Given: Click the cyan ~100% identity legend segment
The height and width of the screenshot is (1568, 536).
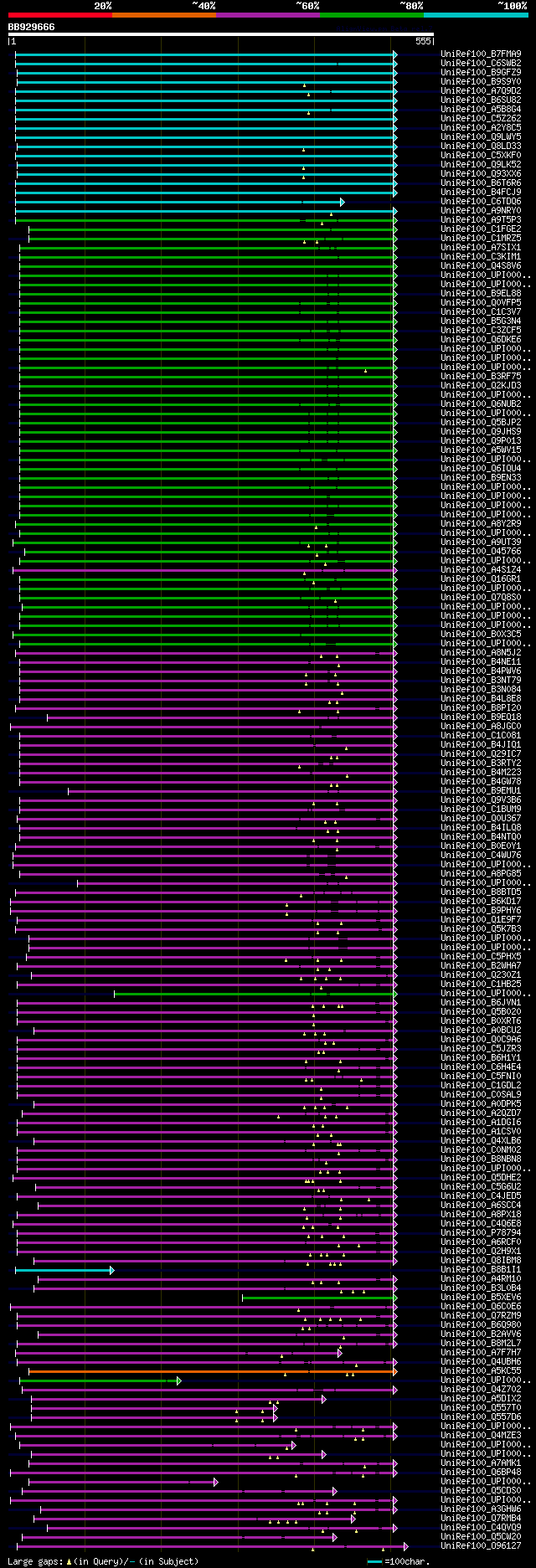Looking at the screenshot, I should [475, 15].
